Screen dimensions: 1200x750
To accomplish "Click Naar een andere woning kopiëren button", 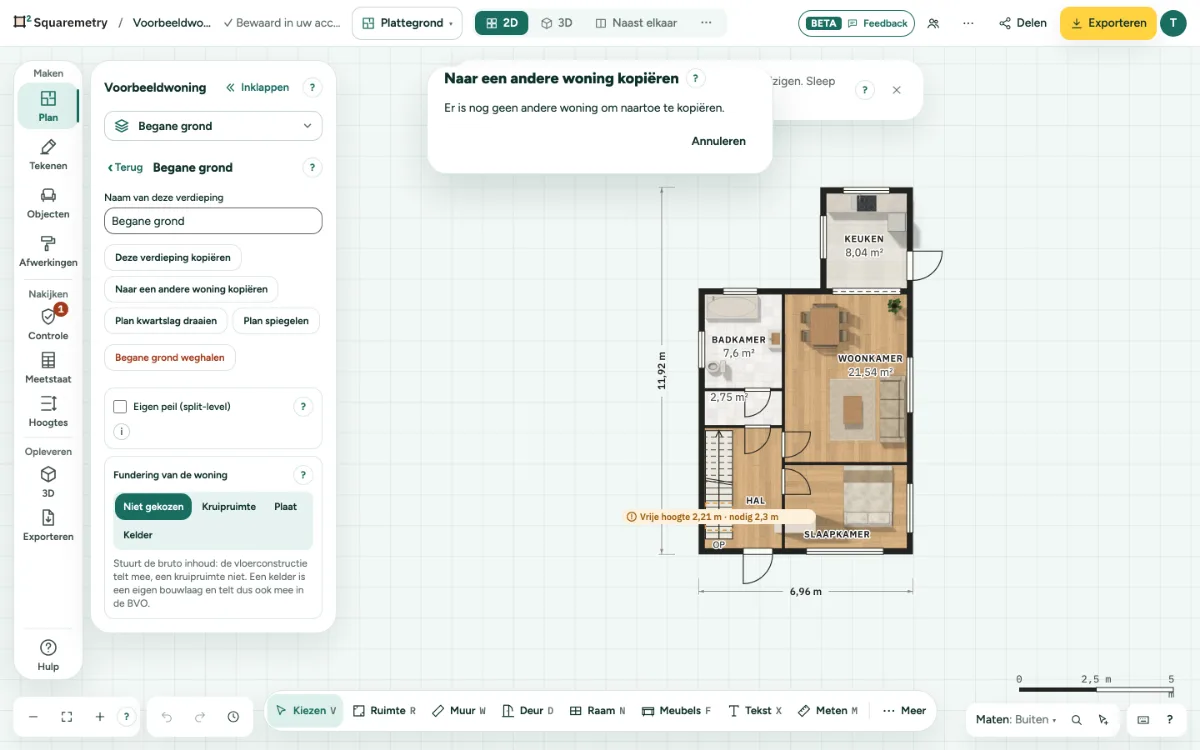I will [x=191, y=289].
